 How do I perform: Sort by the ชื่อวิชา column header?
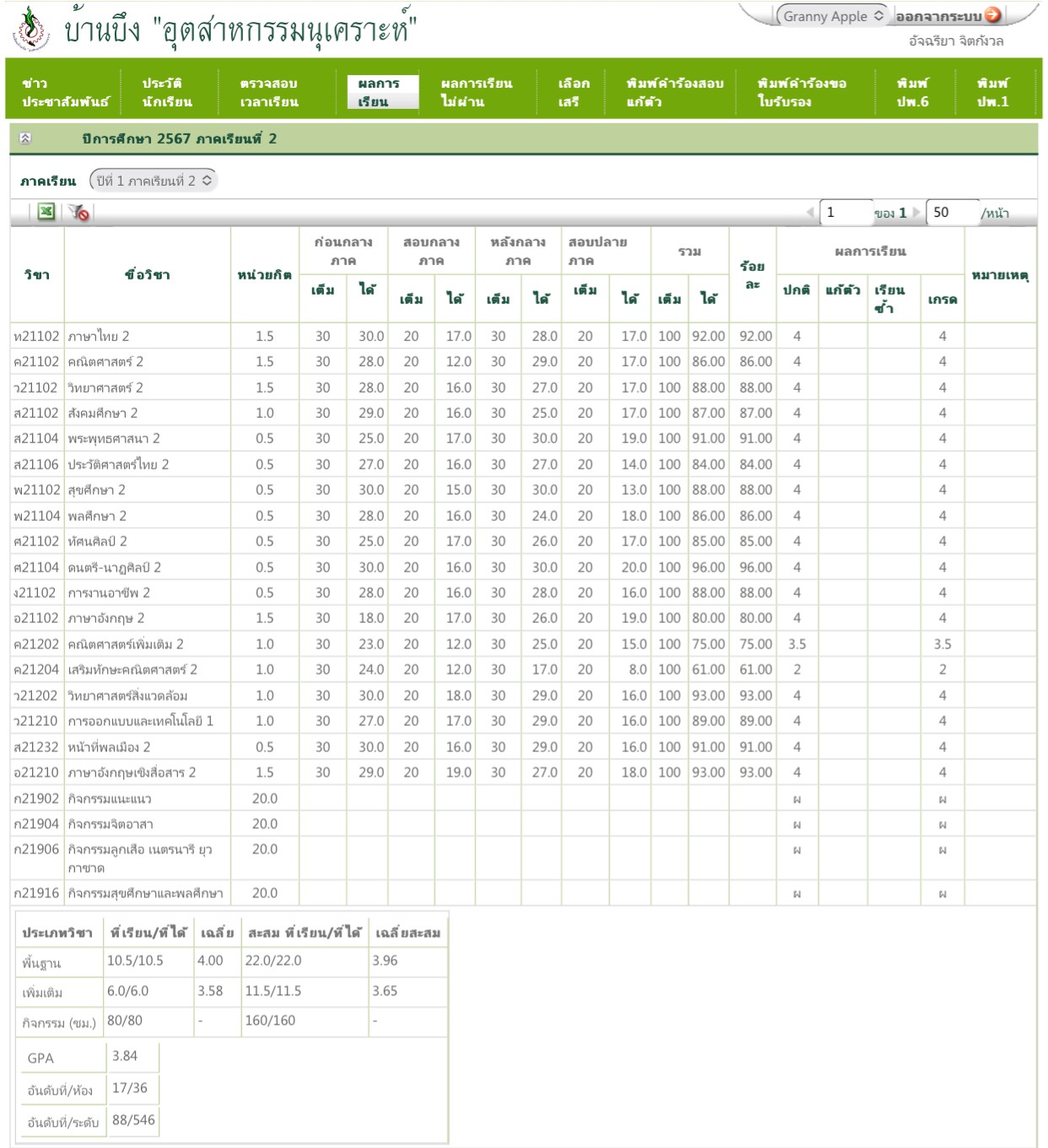(x=148, y=275)
